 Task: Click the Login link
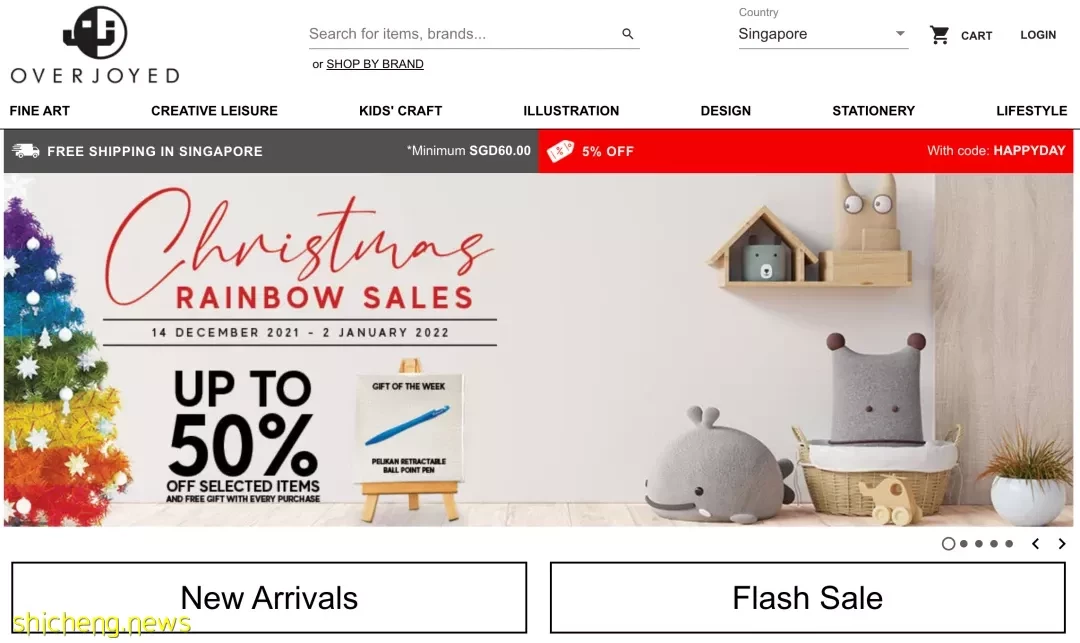(1038, 35)
